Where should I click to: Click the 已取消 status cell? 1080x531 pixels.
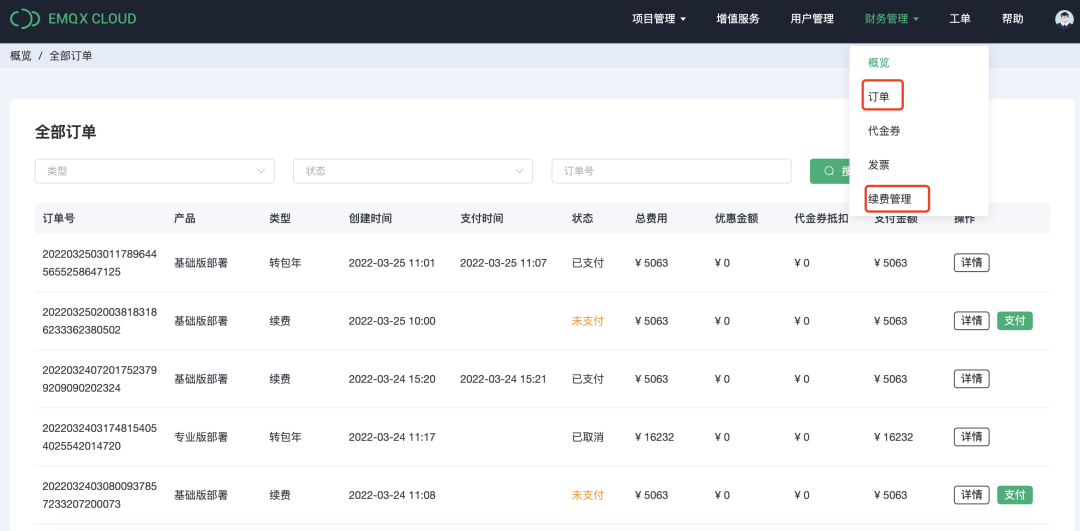coord(588,437)
